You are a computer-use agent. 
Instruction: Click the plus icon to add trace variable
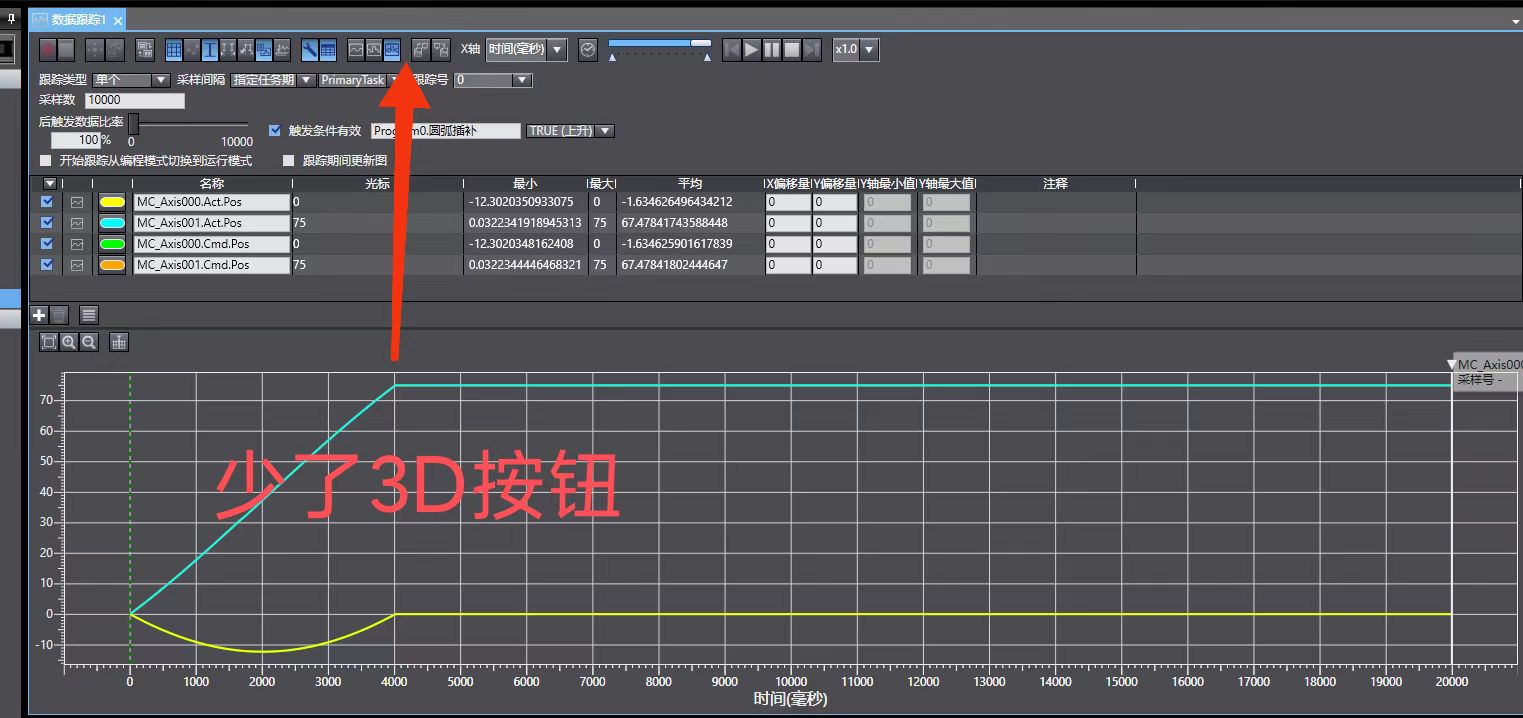click(40, 315)
